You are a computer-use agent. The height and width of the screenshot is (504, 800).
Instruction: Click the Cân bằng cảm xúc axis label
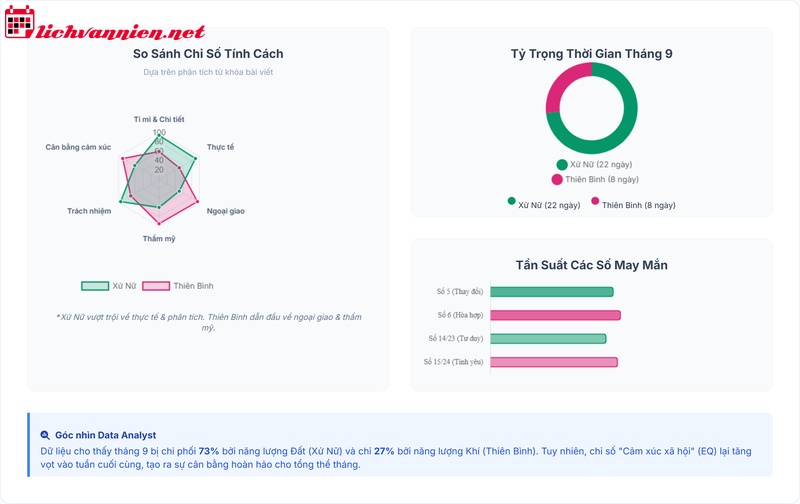[78, 147]
